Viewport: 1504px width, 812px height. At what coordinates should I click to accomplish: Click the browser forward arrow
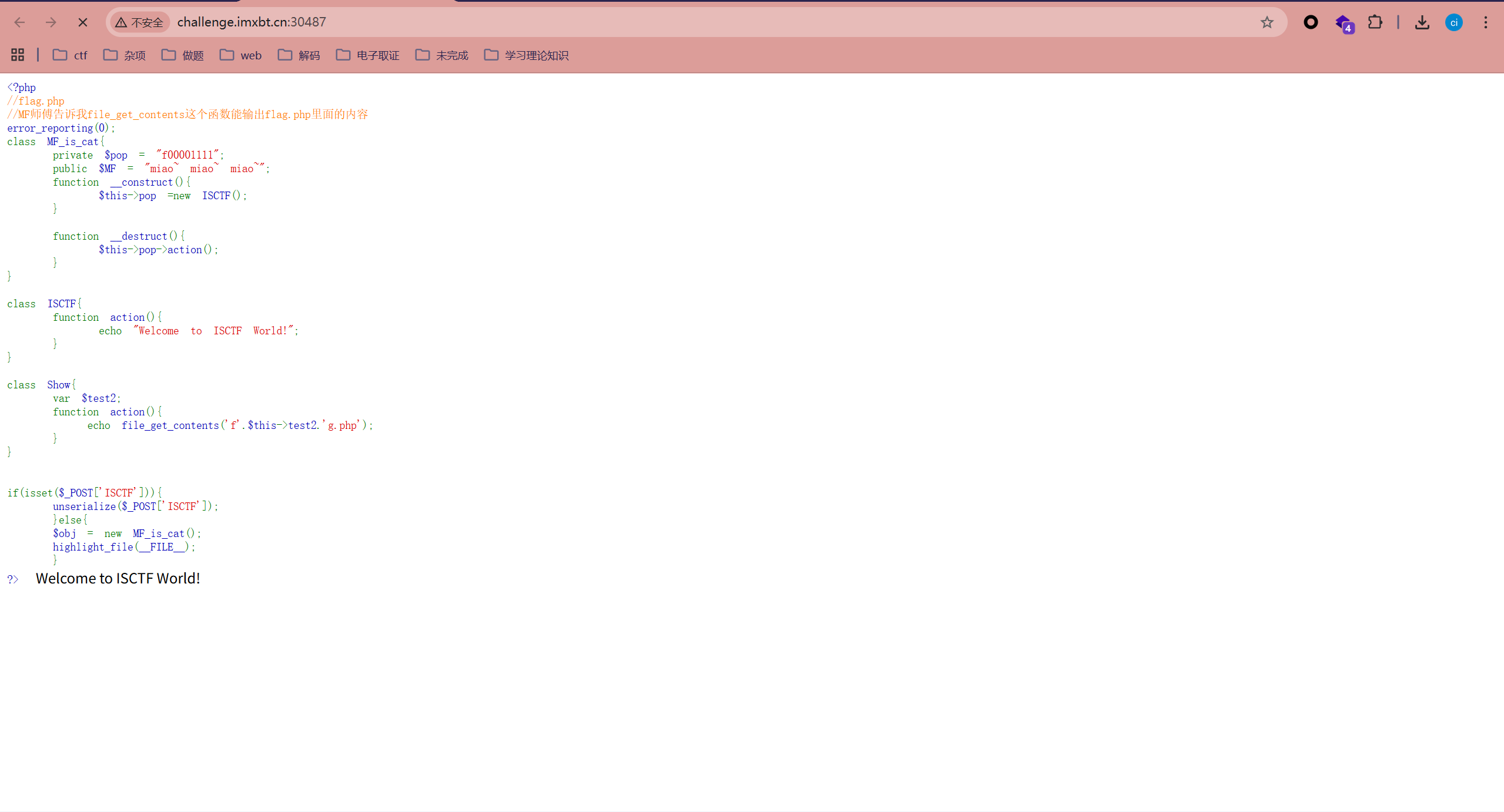[x=51, y=22]
